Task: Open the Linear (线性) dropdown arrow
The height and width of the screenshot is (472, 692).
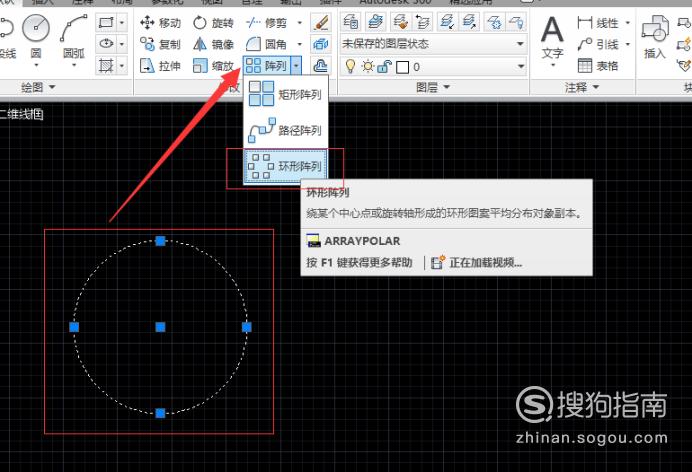Action: coord(628,22)
